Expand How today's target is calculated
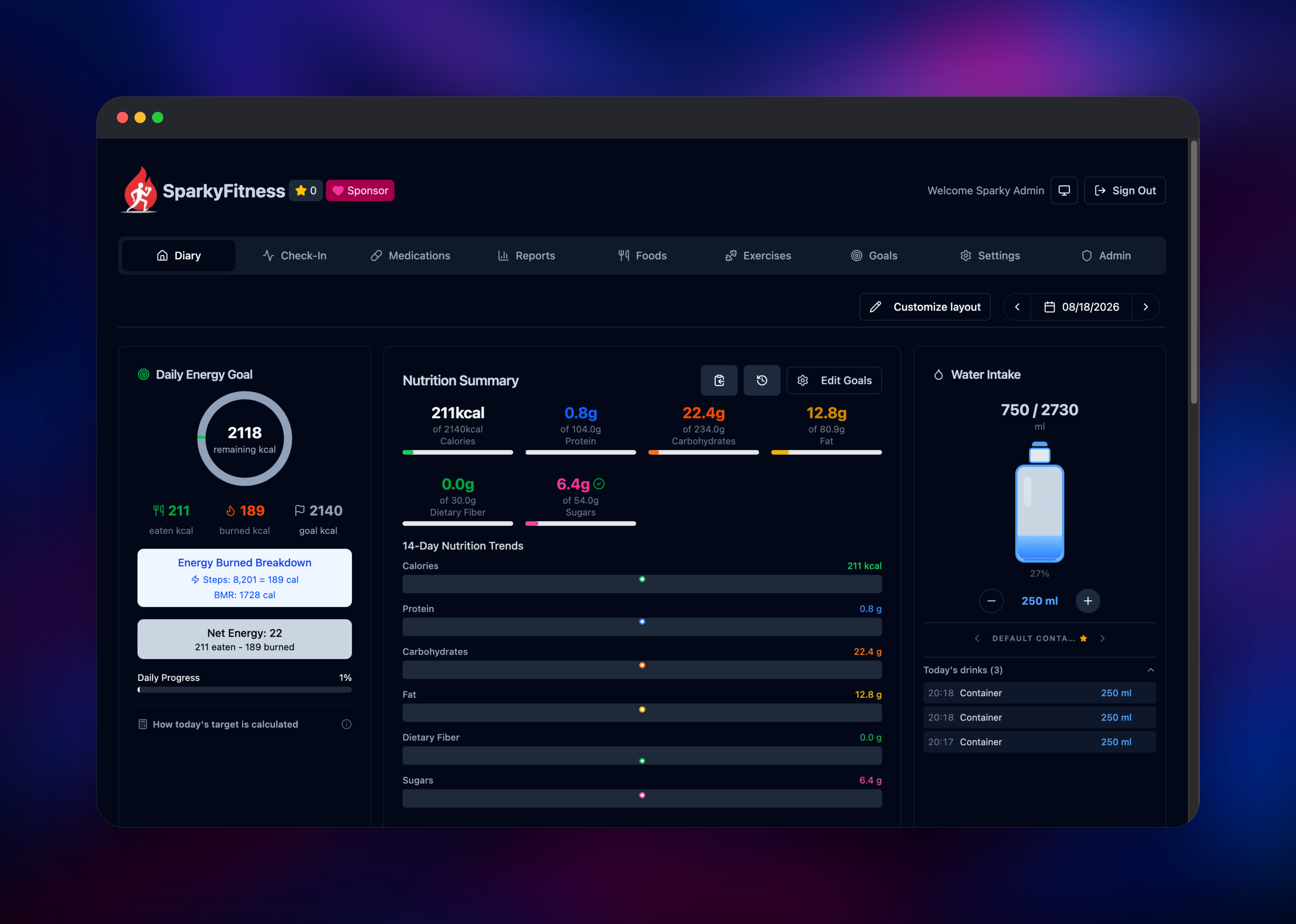Image resolution: width=1296 pixels, height=924 pixels. tap(225, 724)
